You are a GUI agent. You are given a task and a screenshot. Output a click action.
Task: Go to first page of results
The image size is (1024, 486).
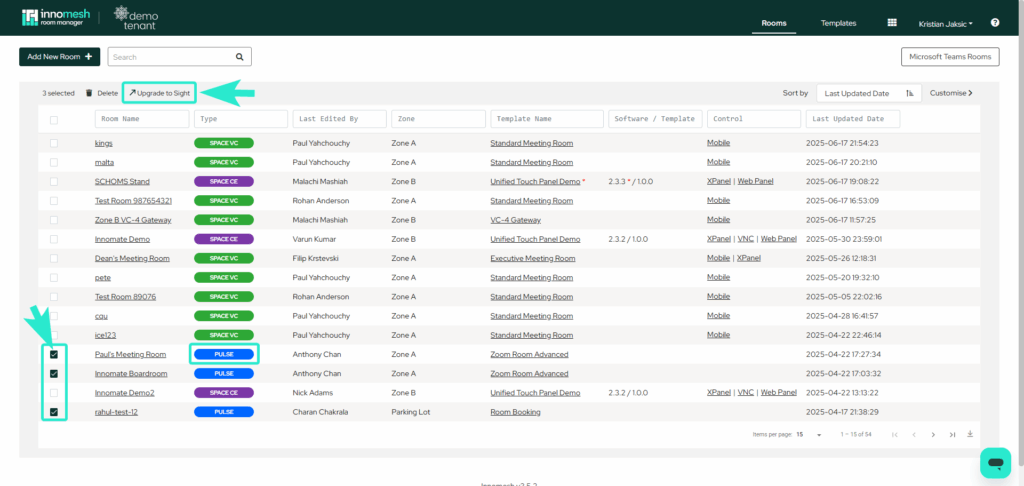coord(895,434)
